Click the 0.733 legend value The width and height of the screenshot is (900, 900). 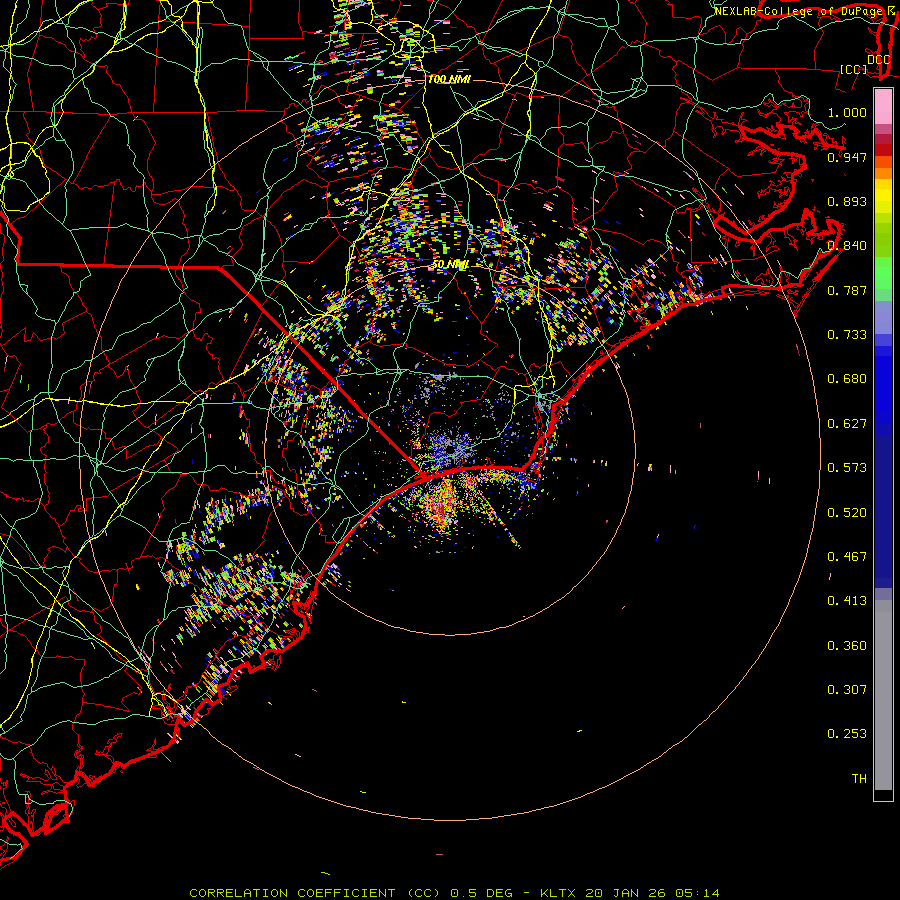[x=847, y=334]
